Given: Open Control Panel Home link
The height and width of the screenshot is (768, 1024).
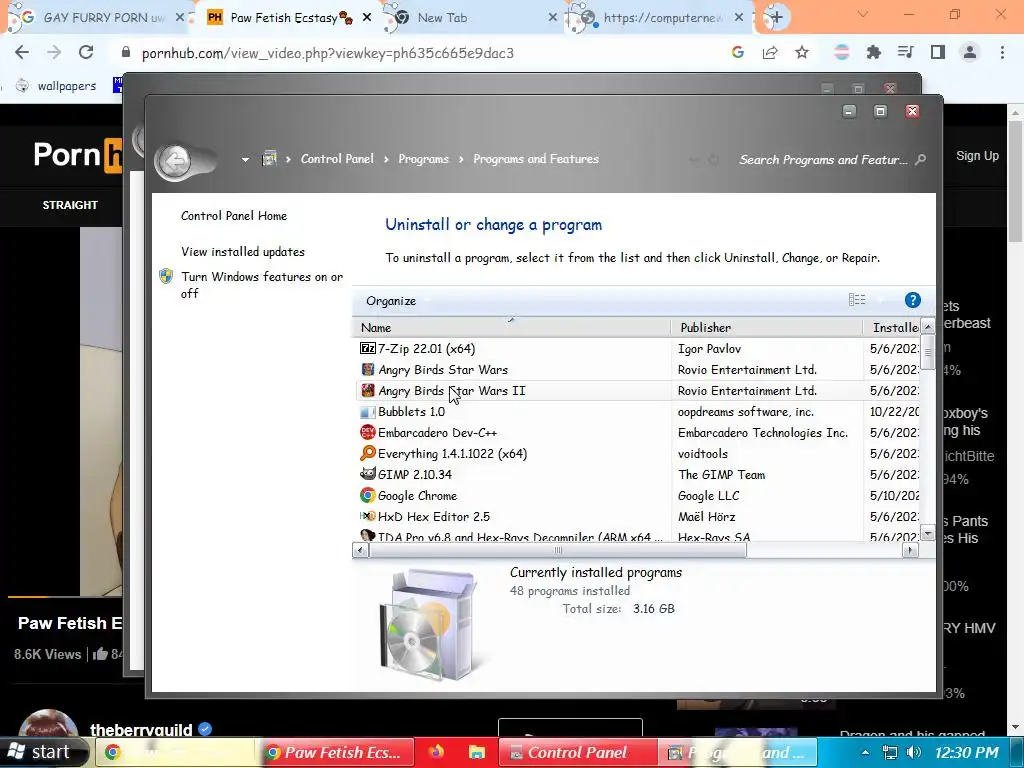Looking at the screenshot, I should click(x=234, y=216).
